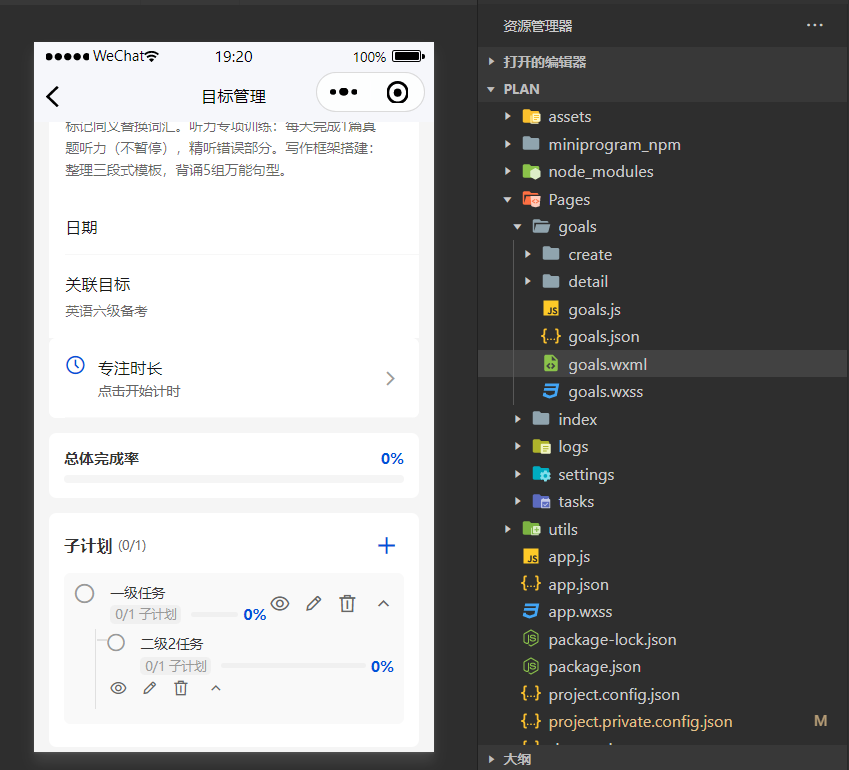Open app.wxss stylesheet icon
Screen dimensions: 849x770
(531, 611)
